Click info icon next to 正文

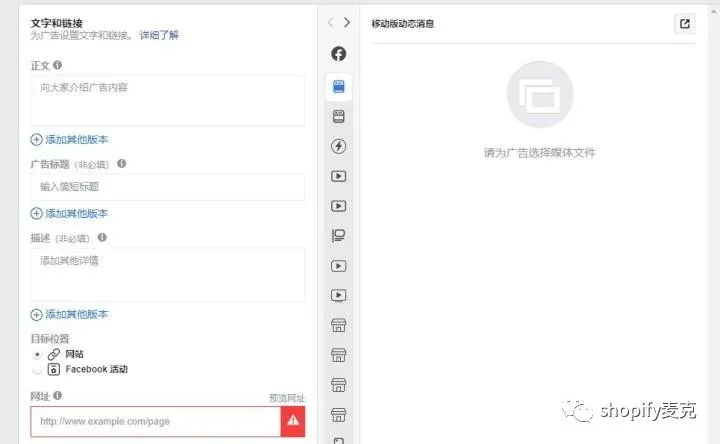(57, 65)
